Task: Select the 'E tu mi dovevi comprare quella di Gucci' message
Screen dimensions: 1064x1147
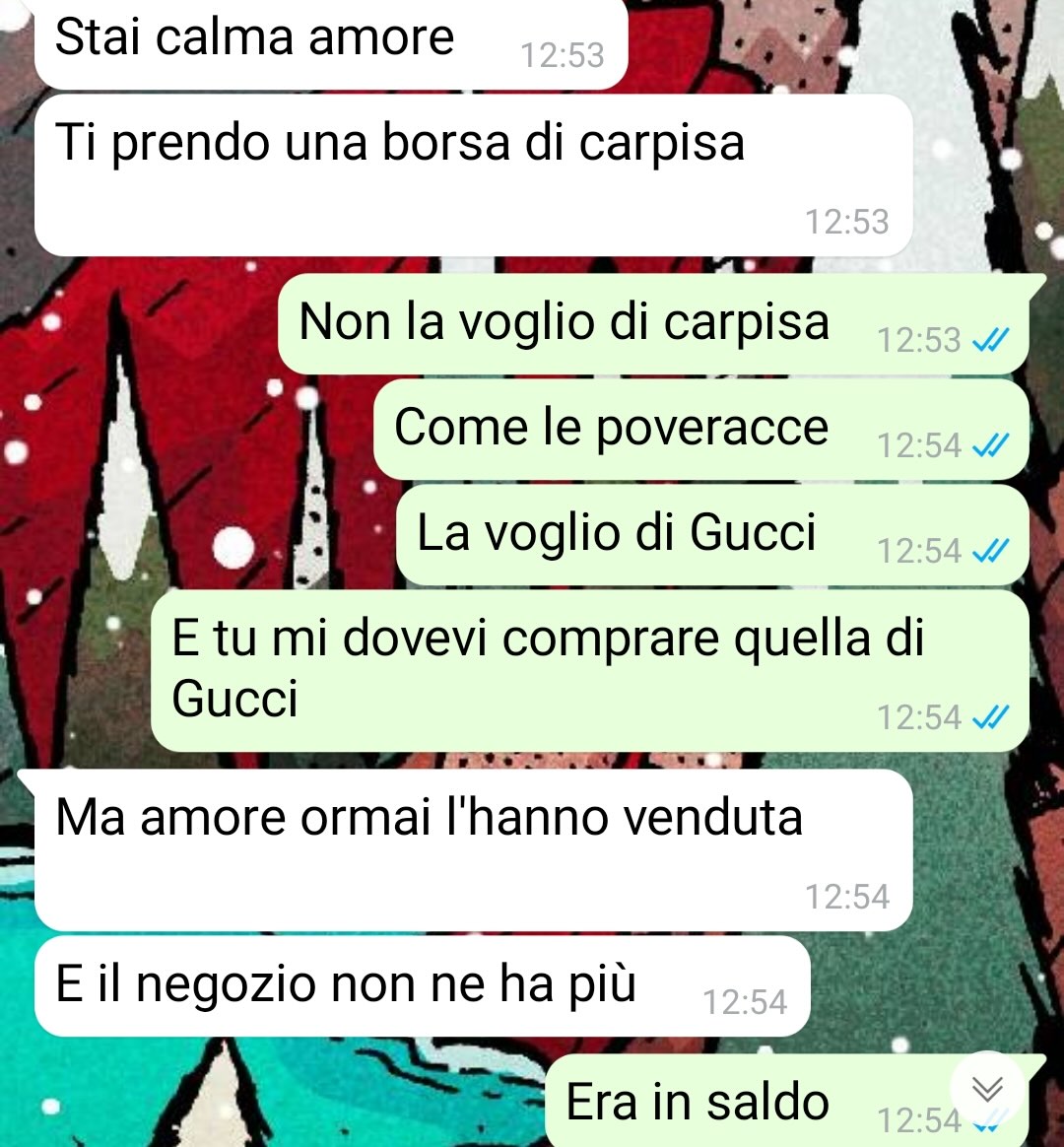Action: click(590, 671)
